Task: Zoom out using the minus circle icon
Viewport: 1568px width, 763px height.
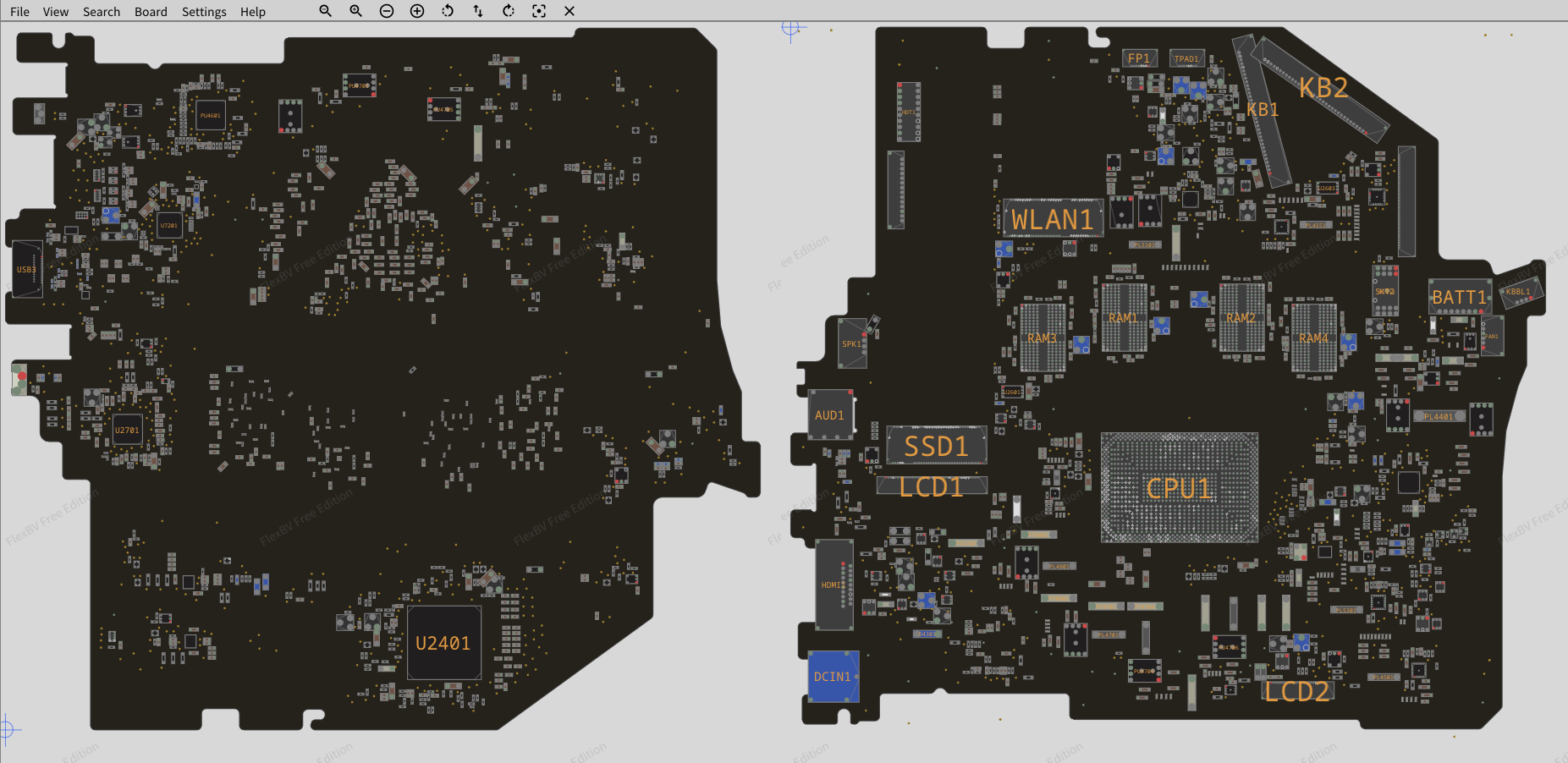Action: click(387, 11)
